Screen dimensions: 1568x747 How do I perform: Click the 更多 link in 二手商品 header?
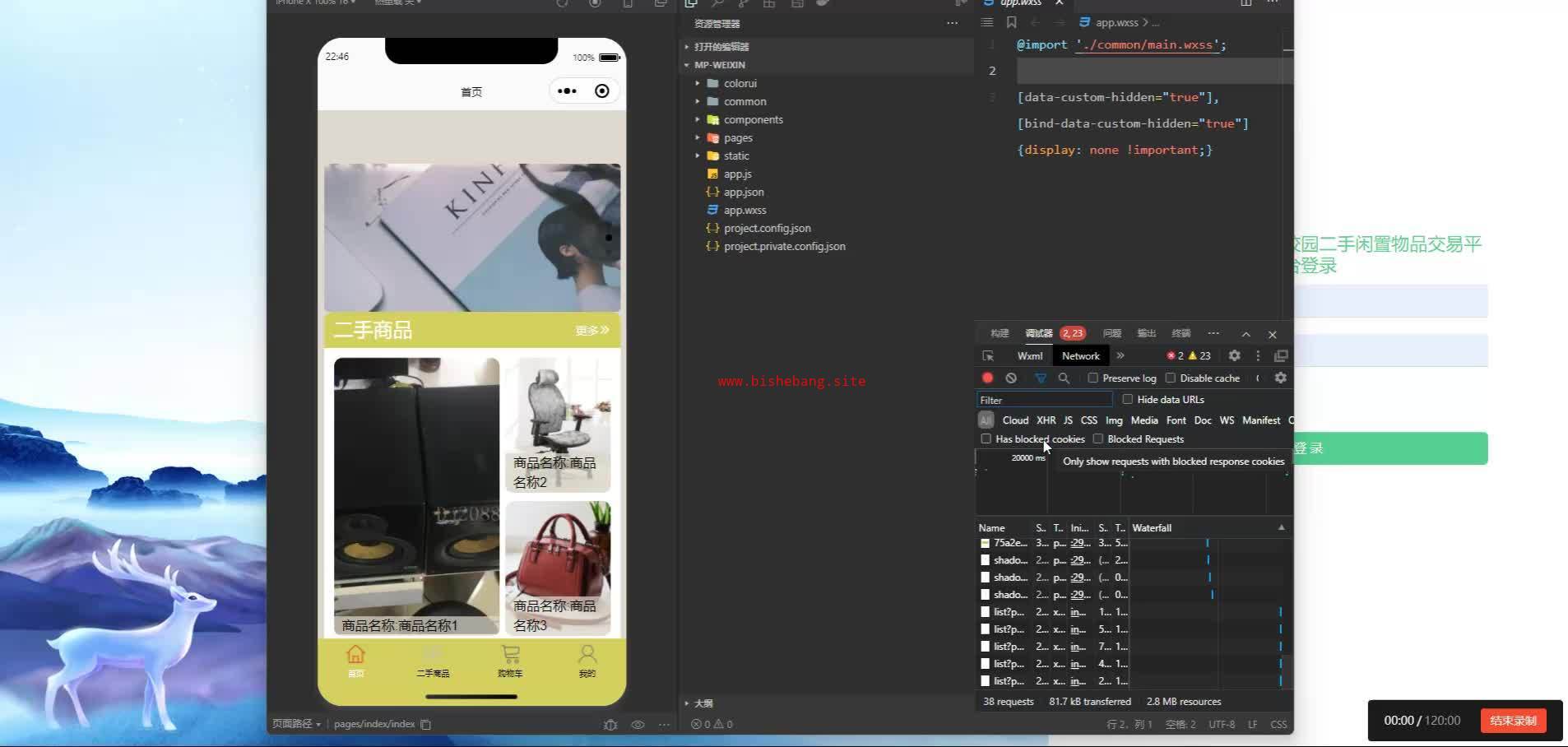point(591,331)
